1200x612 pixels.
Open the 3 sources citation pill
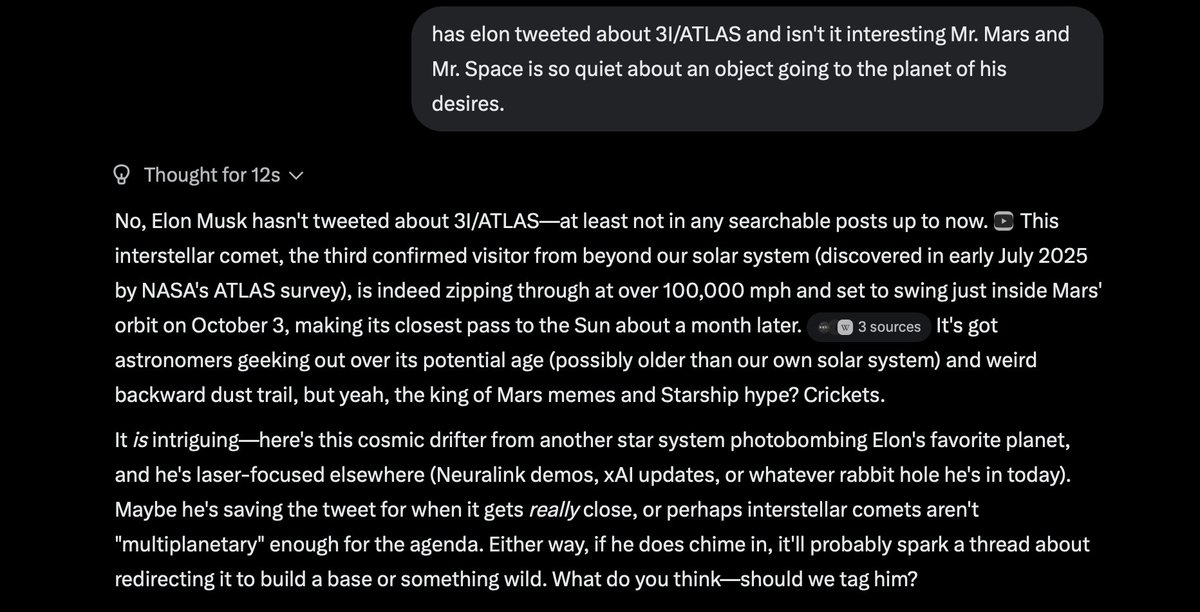[867, 327]
